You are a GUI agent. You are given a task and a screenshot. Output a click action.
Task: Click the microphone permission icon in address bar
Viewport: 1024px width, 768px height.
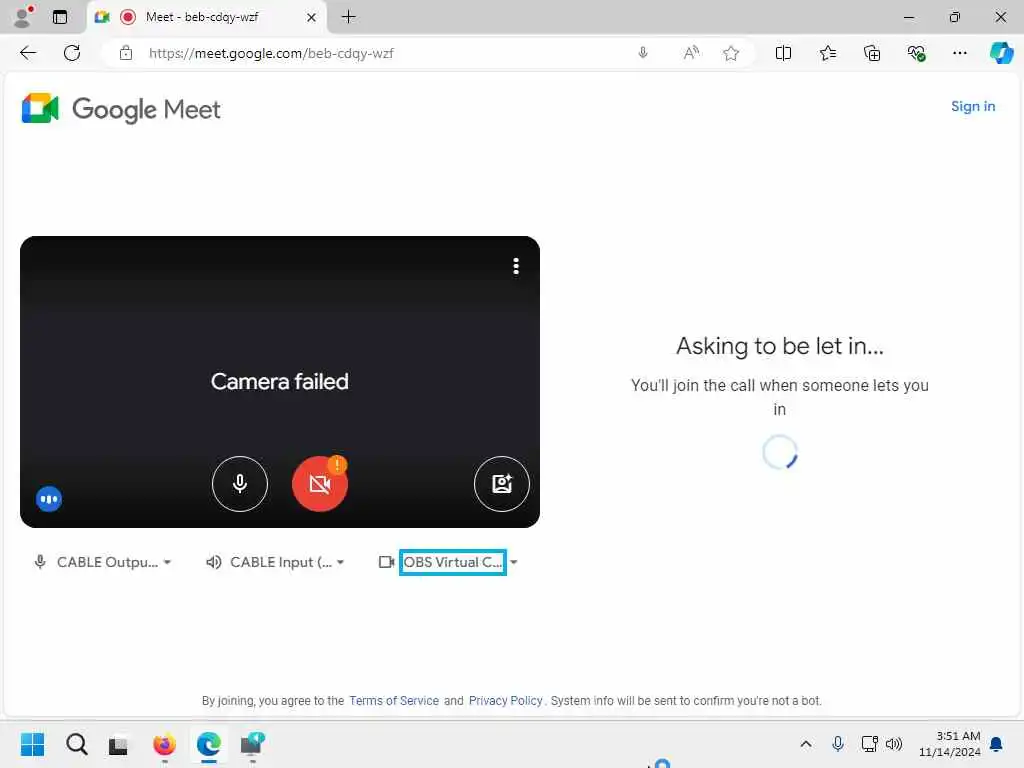643,53
